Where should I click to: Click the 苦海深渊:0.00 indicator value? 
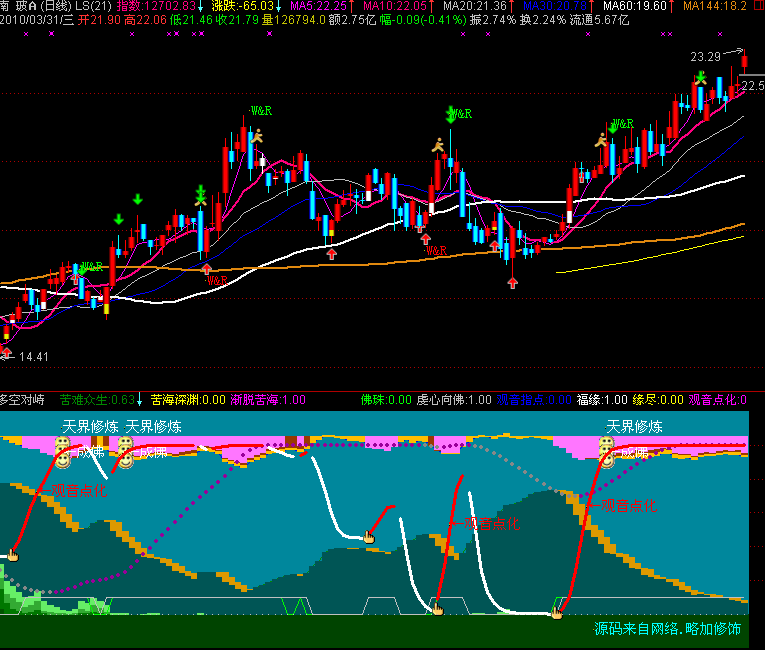coord(188,400)
